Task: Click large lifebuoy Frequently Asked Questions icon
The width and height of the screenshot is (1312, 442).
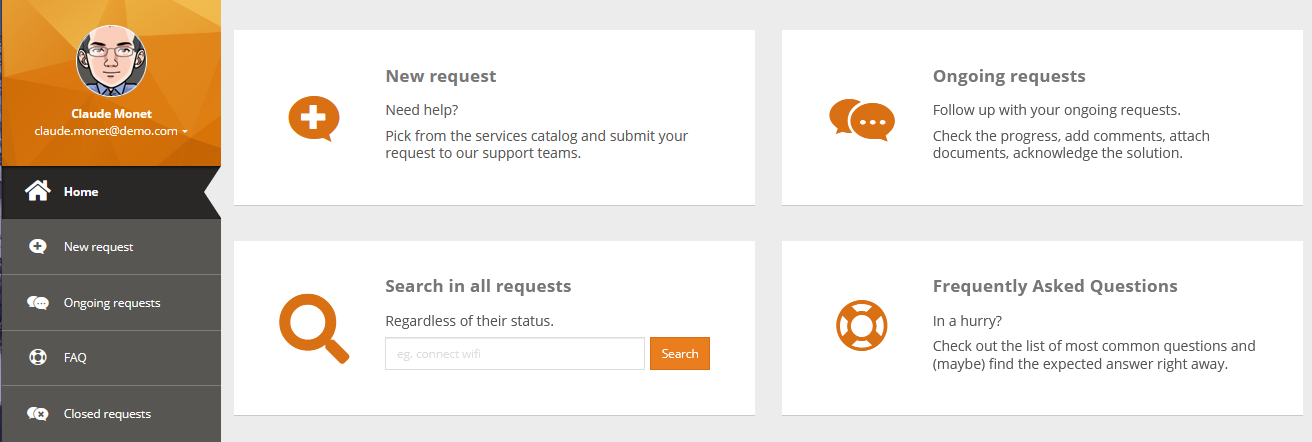Action: pos(861,326)
